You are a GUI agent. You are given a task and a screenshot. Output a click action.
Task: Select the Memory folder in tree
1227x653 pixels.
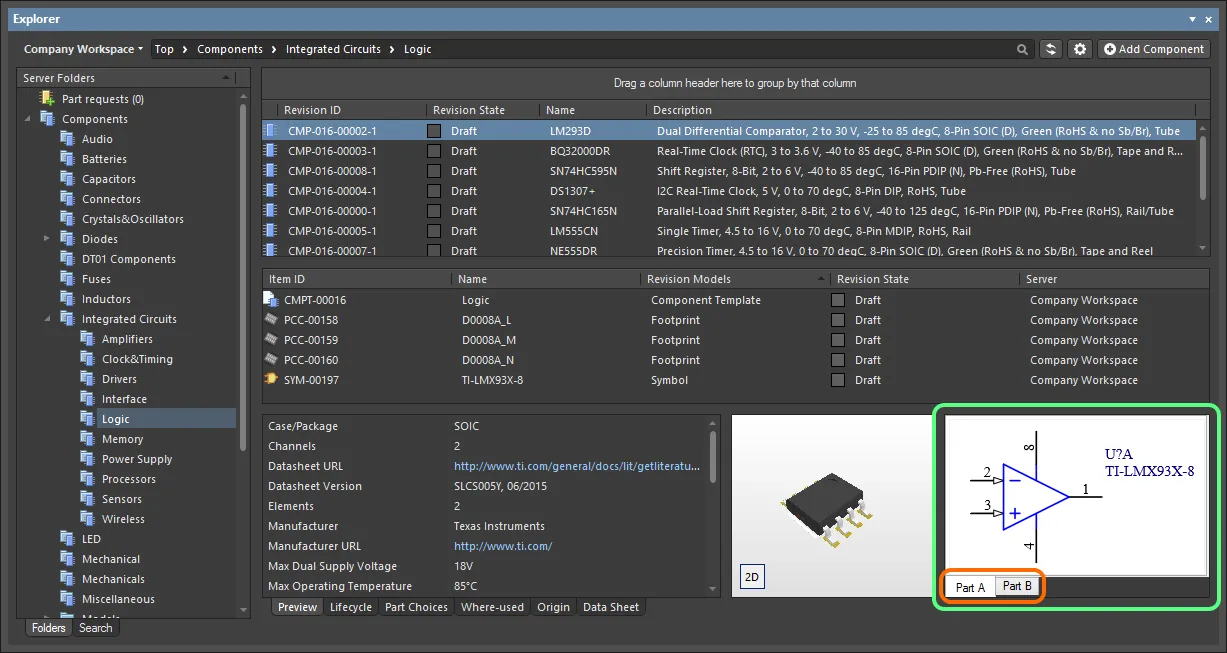[x=122, y=439]
